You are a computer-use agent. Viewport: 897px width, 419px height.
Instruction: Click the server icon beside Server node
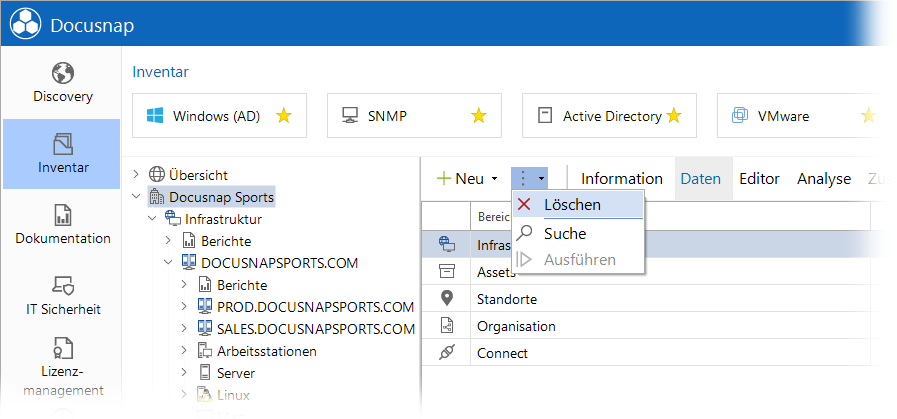pos(204,373)
